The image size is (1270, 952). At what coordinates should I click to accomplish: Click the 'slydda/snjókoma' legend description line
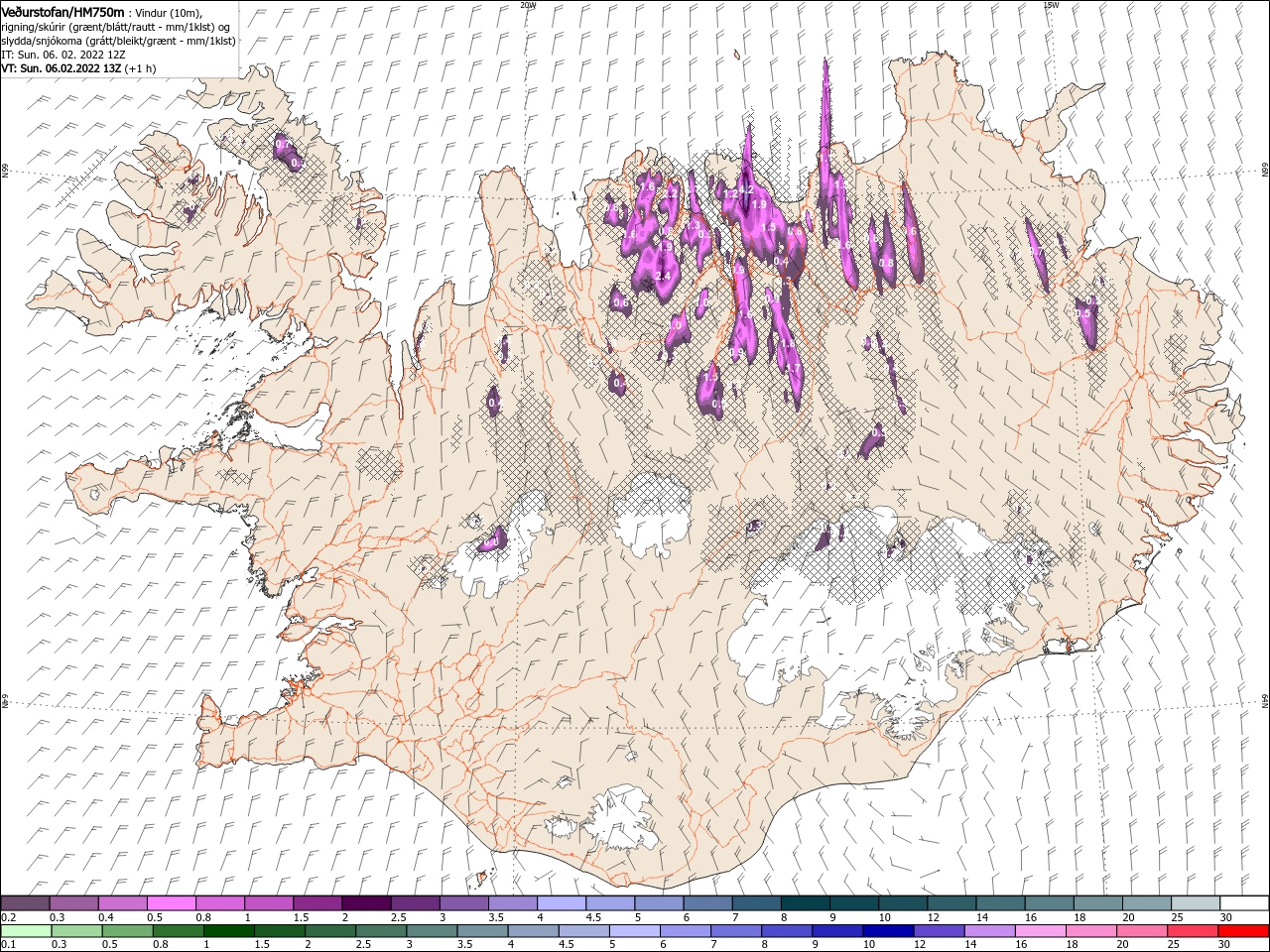coord(118,41)
